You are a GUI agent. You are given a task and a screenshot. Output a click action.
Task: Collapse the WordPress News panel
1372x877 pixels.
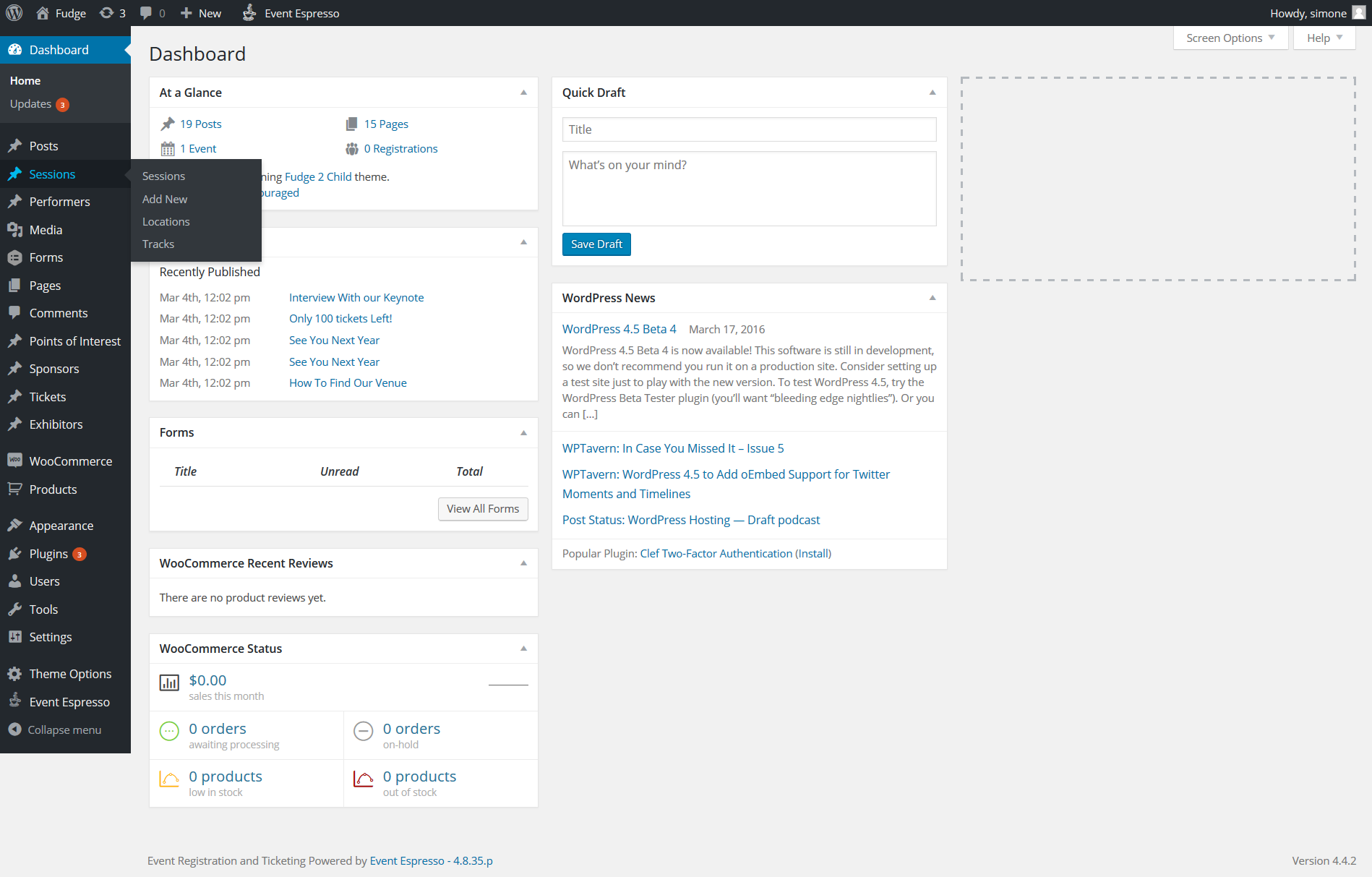coord(932,298)
